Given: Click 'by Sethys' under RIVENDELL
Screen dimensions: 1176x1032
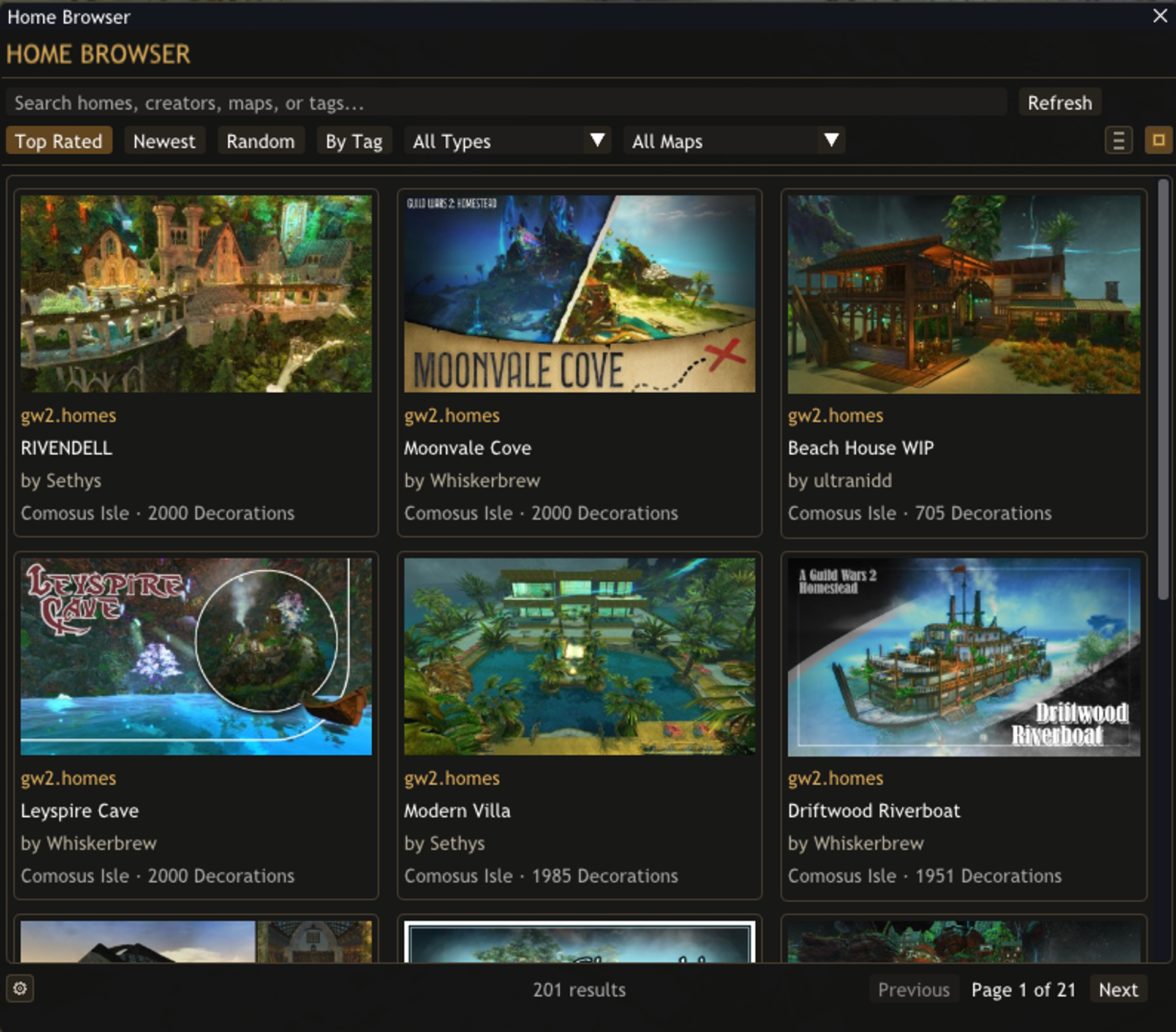Looking at the screenshot, I should [x=61, y=481].
